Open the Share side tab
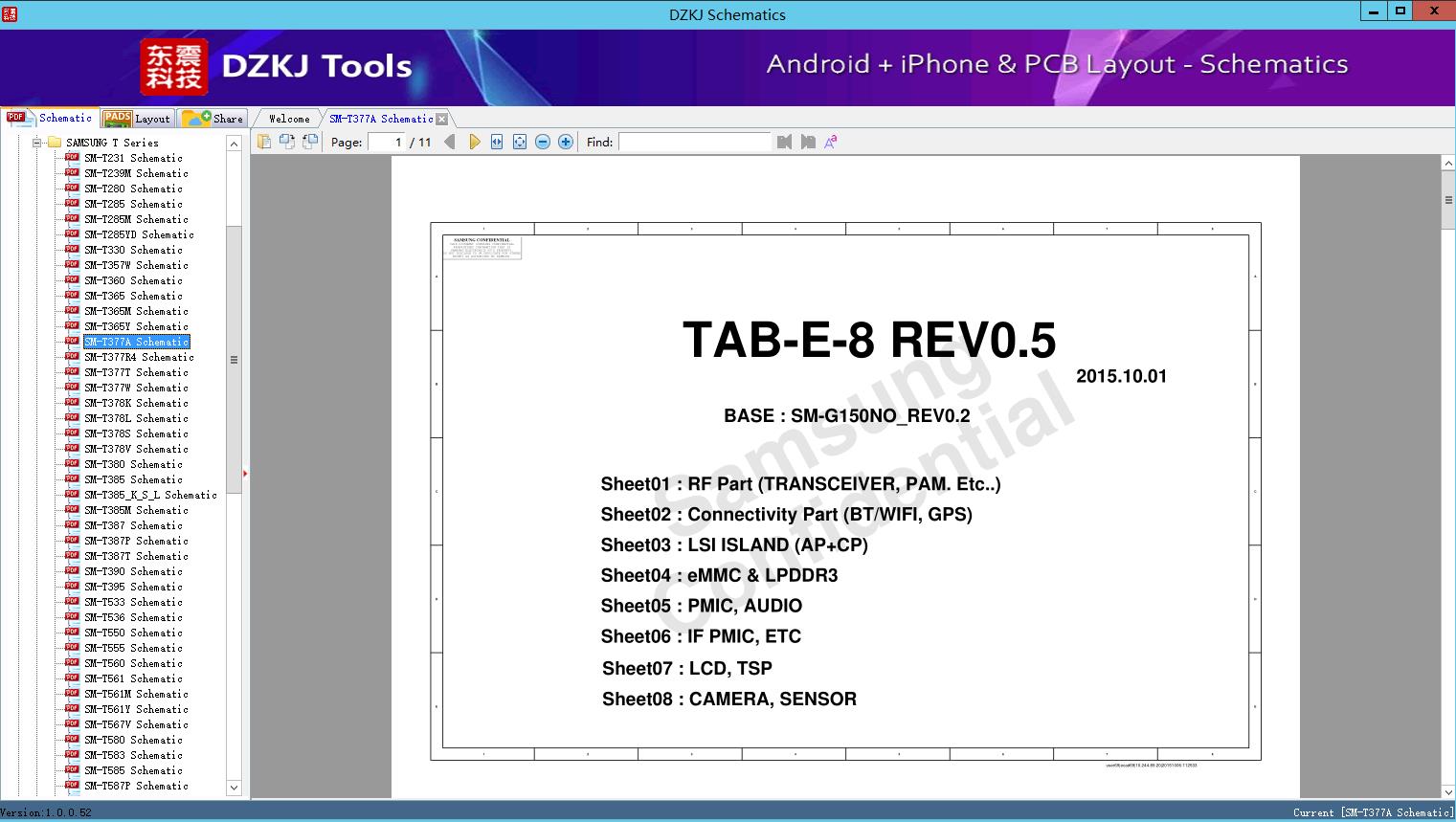This screenshot has width=1456, height=822. 213,119
